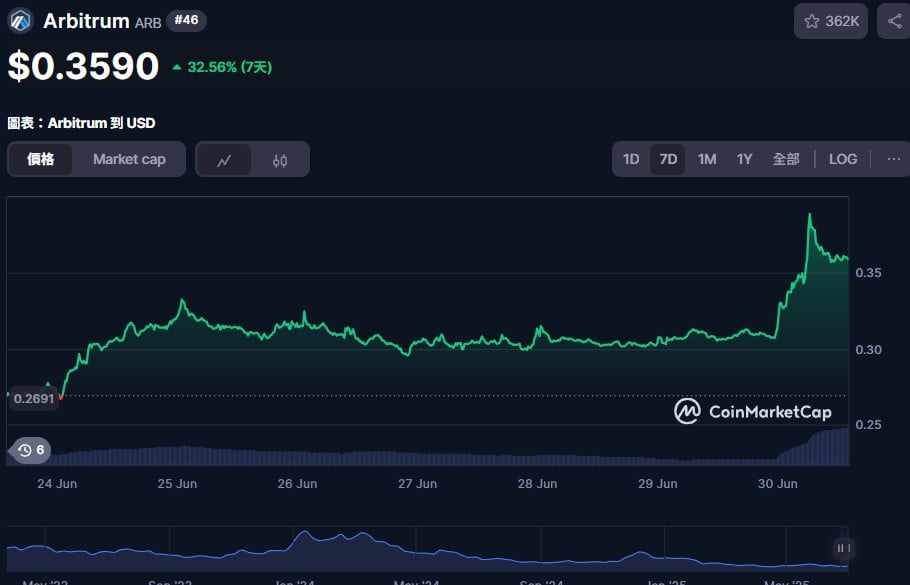Click the range selector pause-handle icon
This screenshot has height=585, width=910.
(x=843, y=548)
